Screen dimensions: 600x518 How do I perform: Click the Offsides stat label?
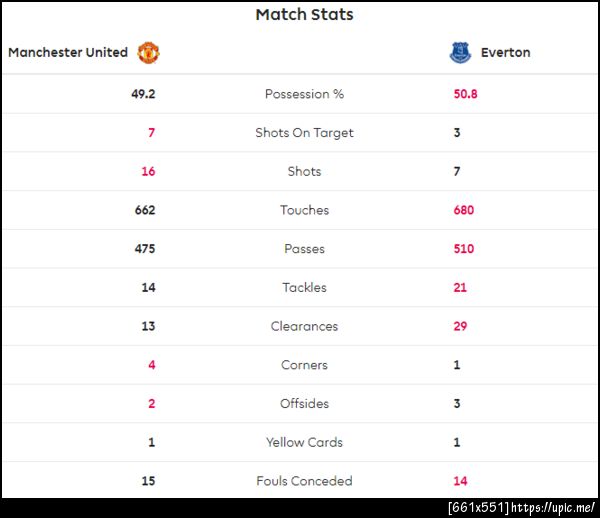pos(304,404)
